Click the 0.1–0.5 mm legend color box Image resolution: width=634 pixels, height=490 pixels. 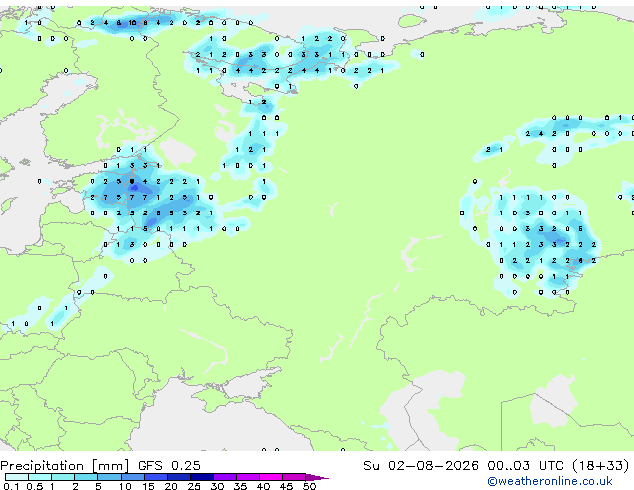17,477
